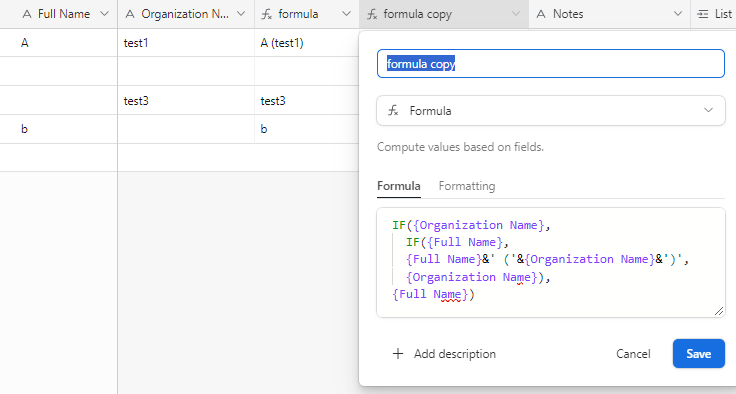
Task: Cancel the field editing
Action: 633,354
